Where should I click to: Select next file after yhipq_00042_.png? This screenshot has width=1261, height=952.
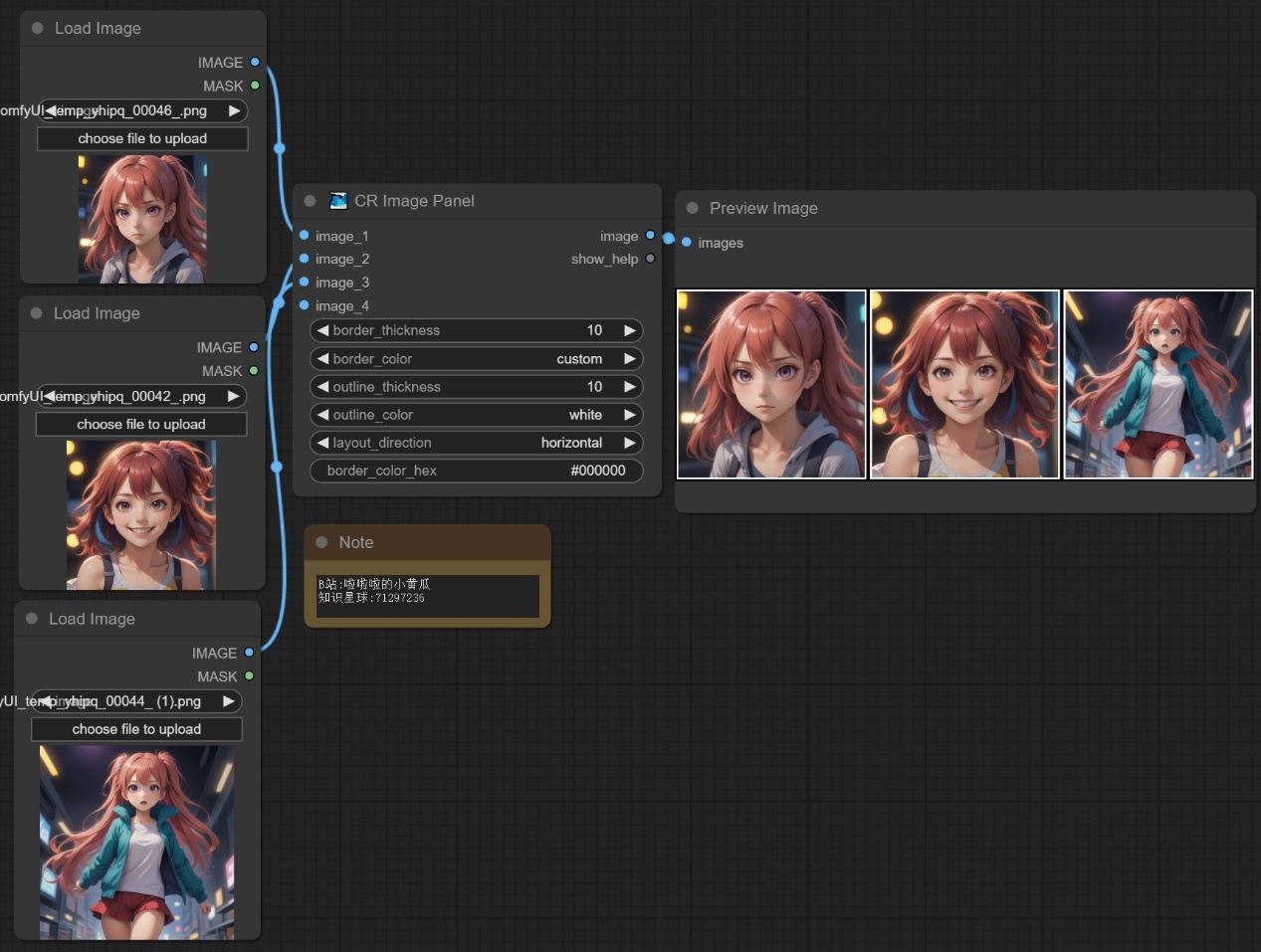pos(233,396)
